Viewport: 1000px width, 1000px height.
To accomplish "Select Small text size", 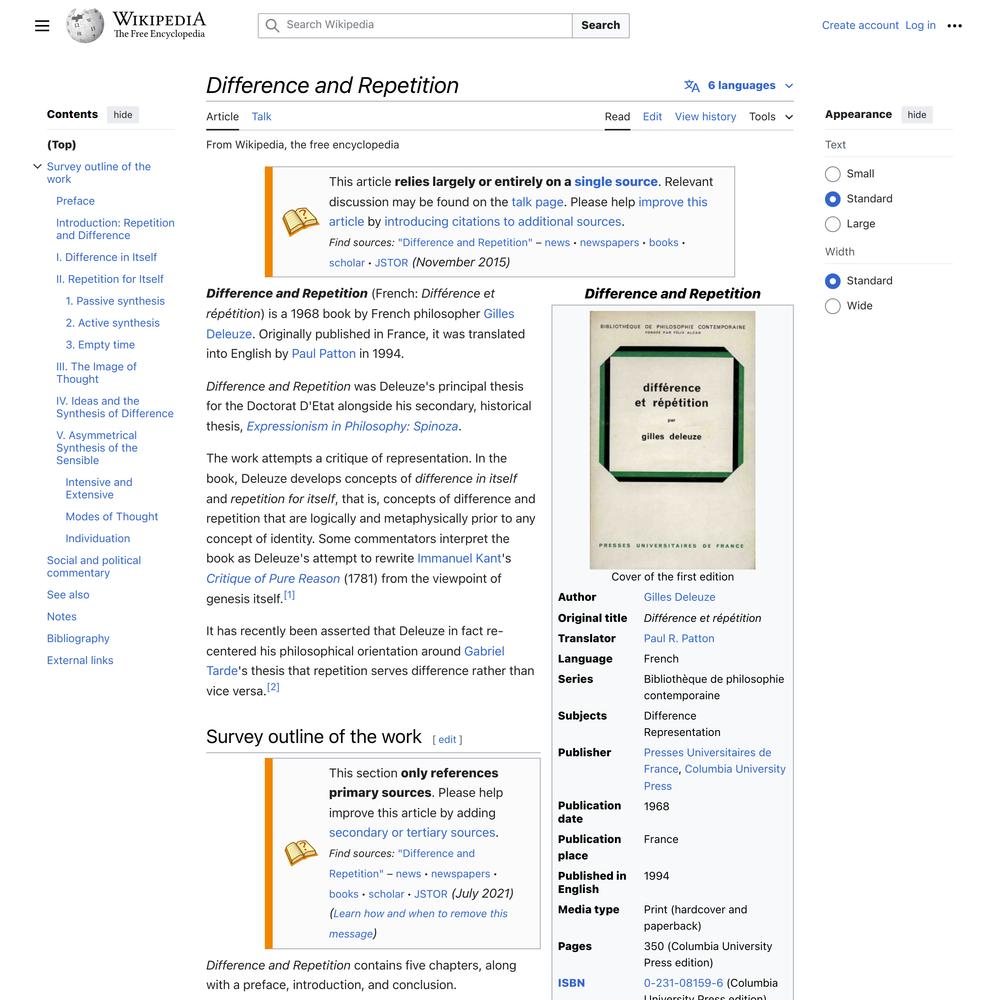I will tap(832, 173).
